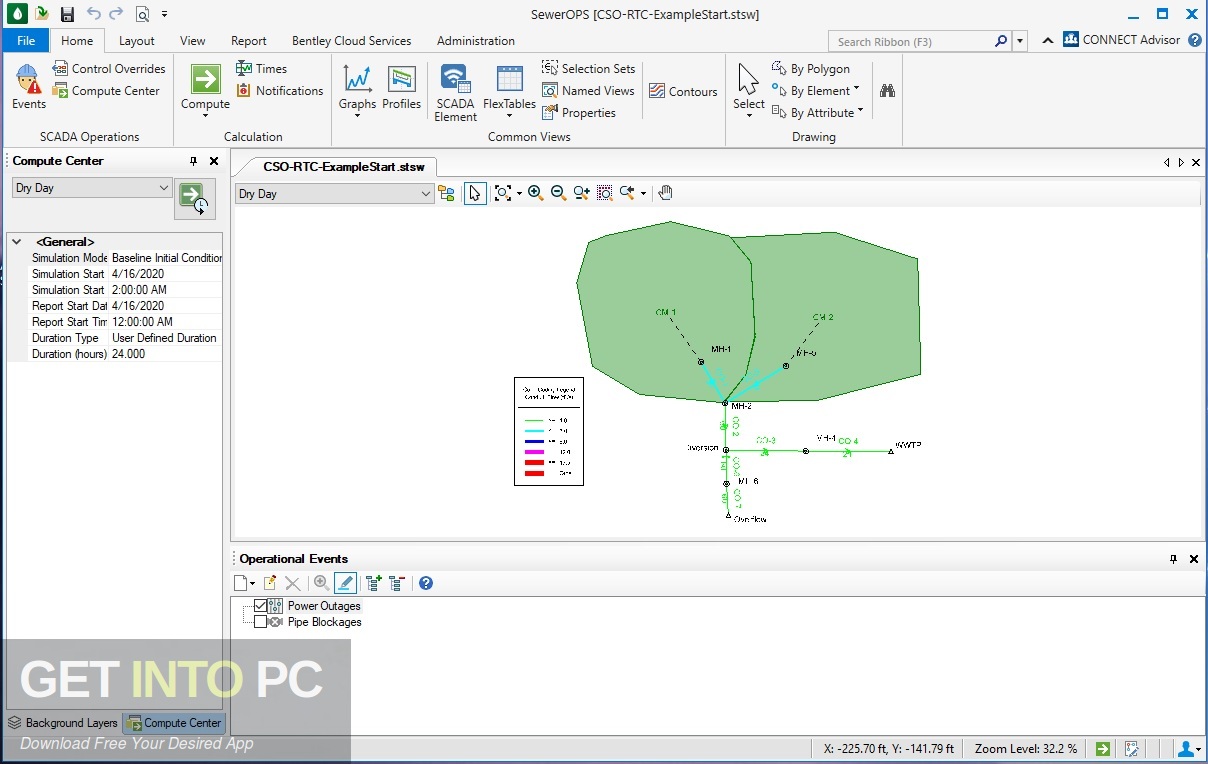Open the Times dialog

(262, 69)
